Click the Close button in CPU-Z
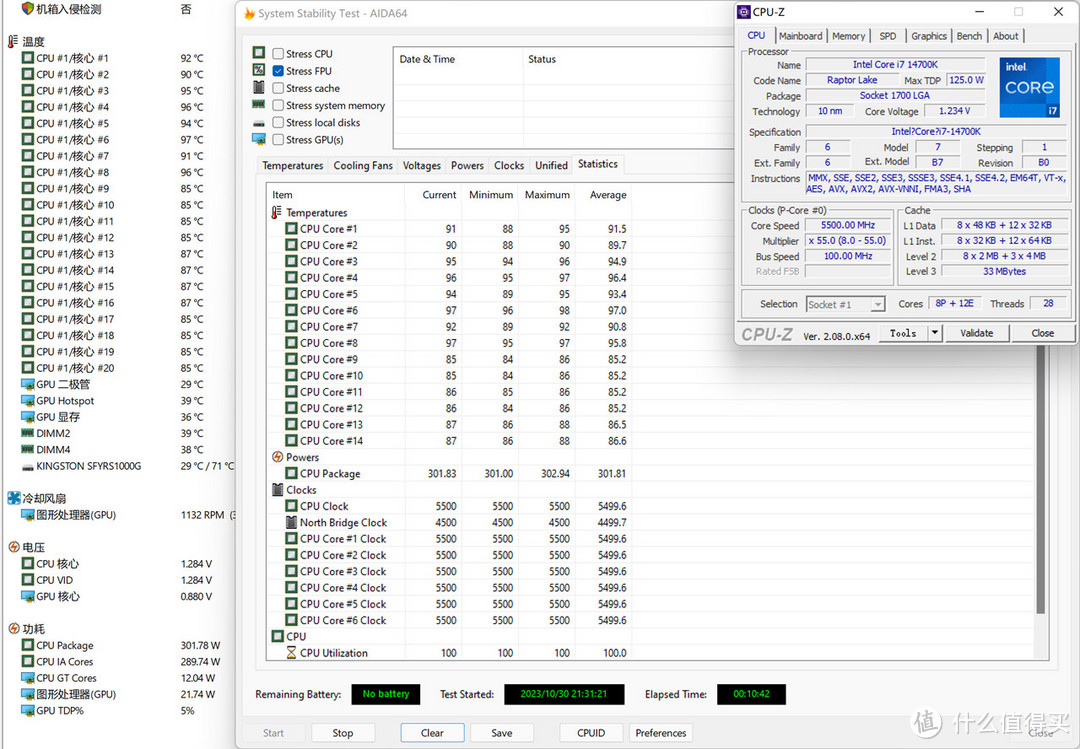 (1042, 333)
